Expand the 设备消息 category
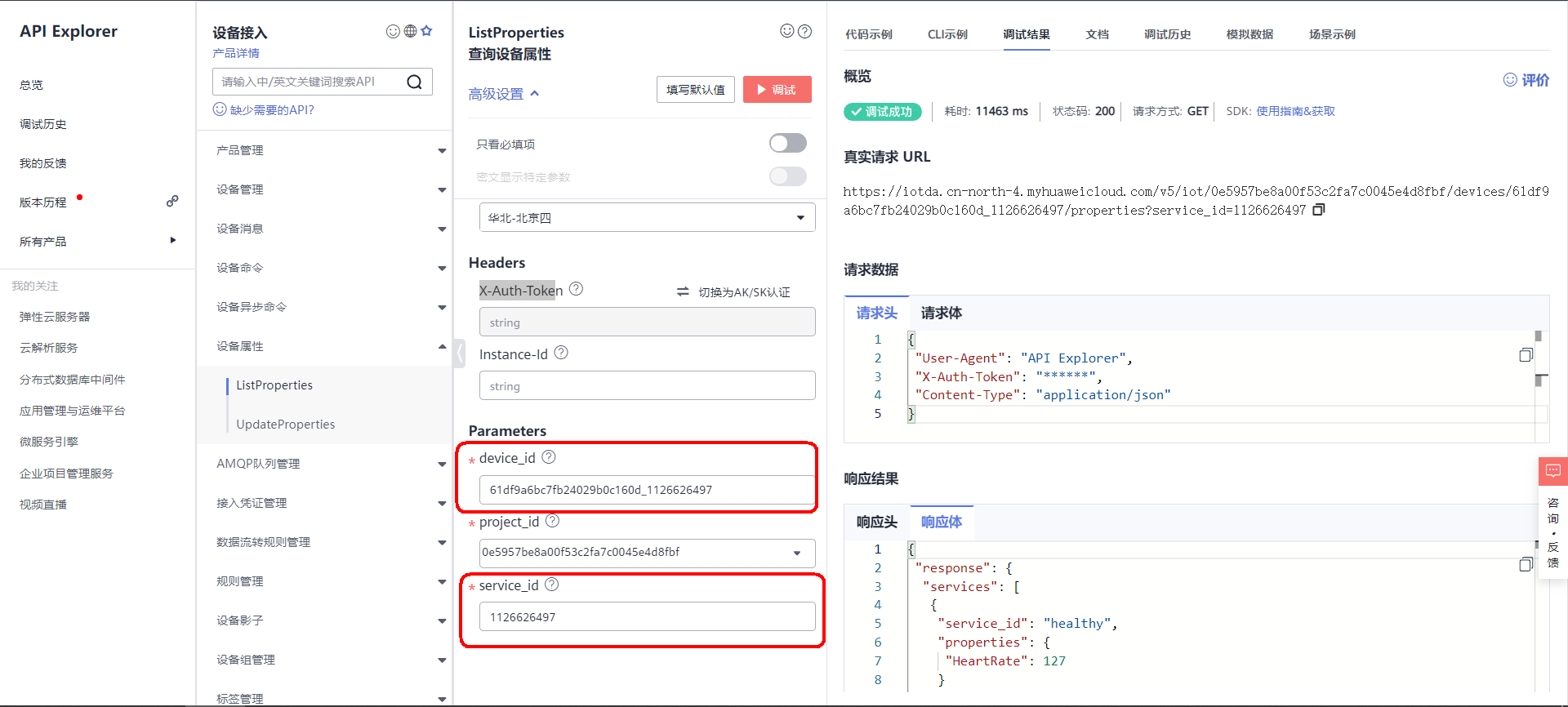Viewport: 1568px width, 707px height. point(442,229)
